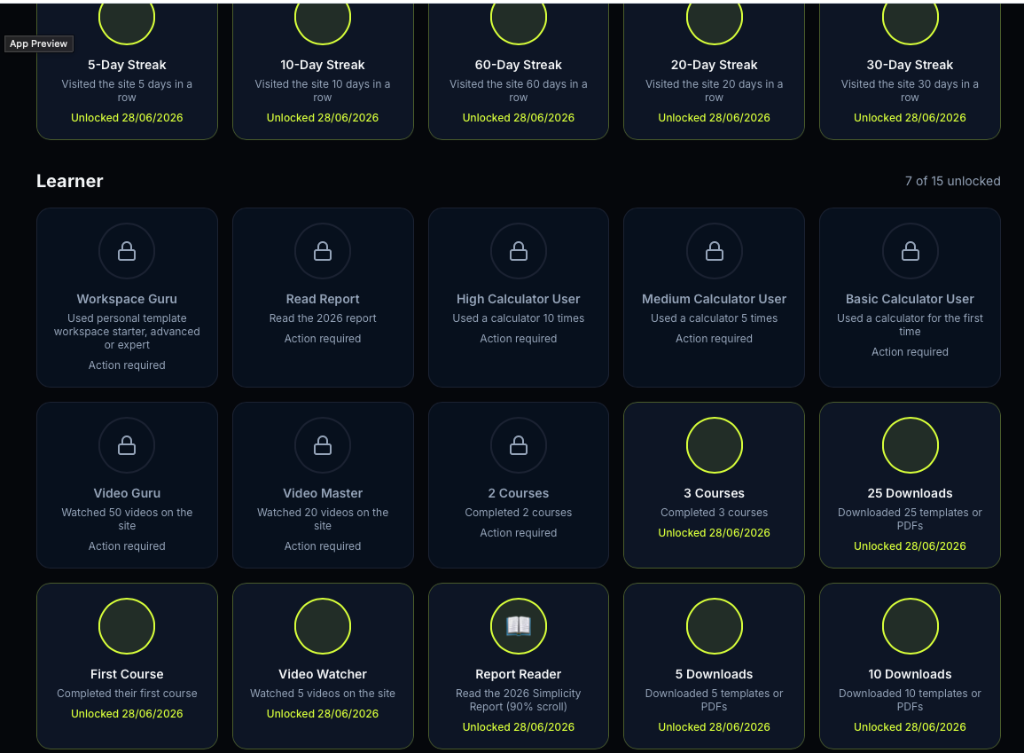
Task: Click "Watched 5 videos on the site" description
Action: click(323, 693)
